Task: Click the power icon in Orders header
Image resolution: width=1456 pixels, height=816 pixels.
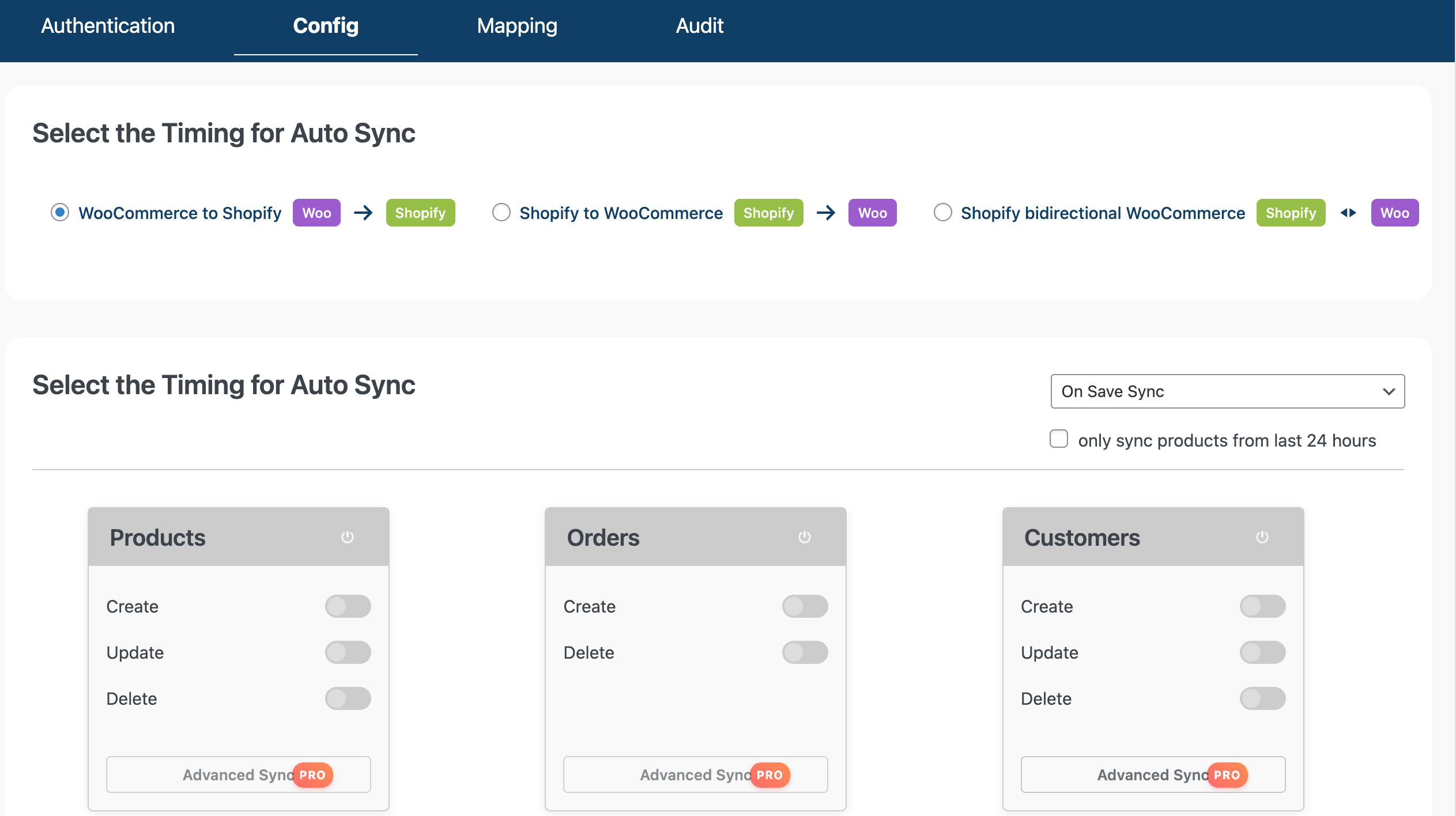Action: tap(804, 537)
